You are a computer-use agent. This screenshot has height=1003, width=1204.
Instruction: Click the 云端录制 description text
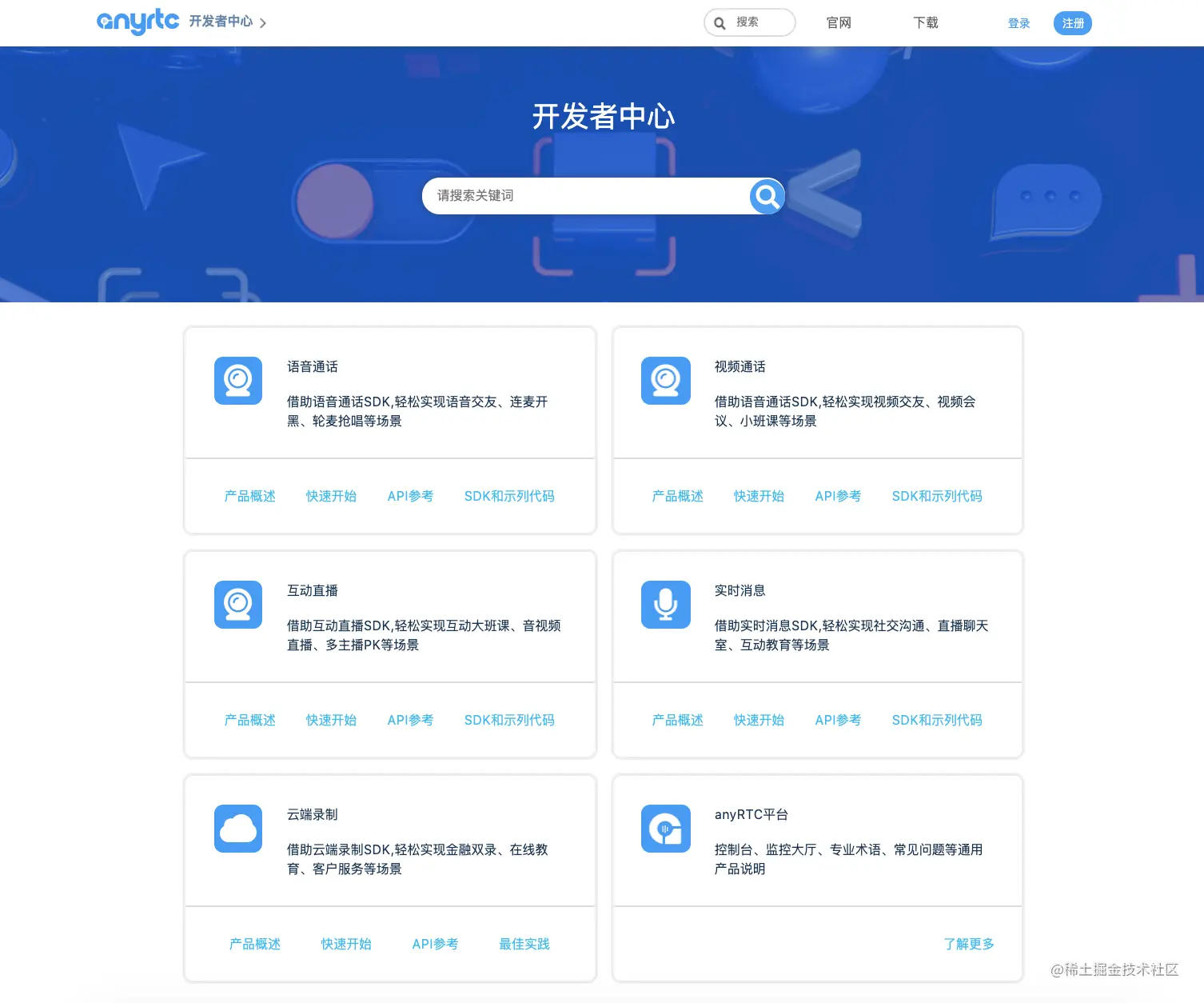(417, 859)
